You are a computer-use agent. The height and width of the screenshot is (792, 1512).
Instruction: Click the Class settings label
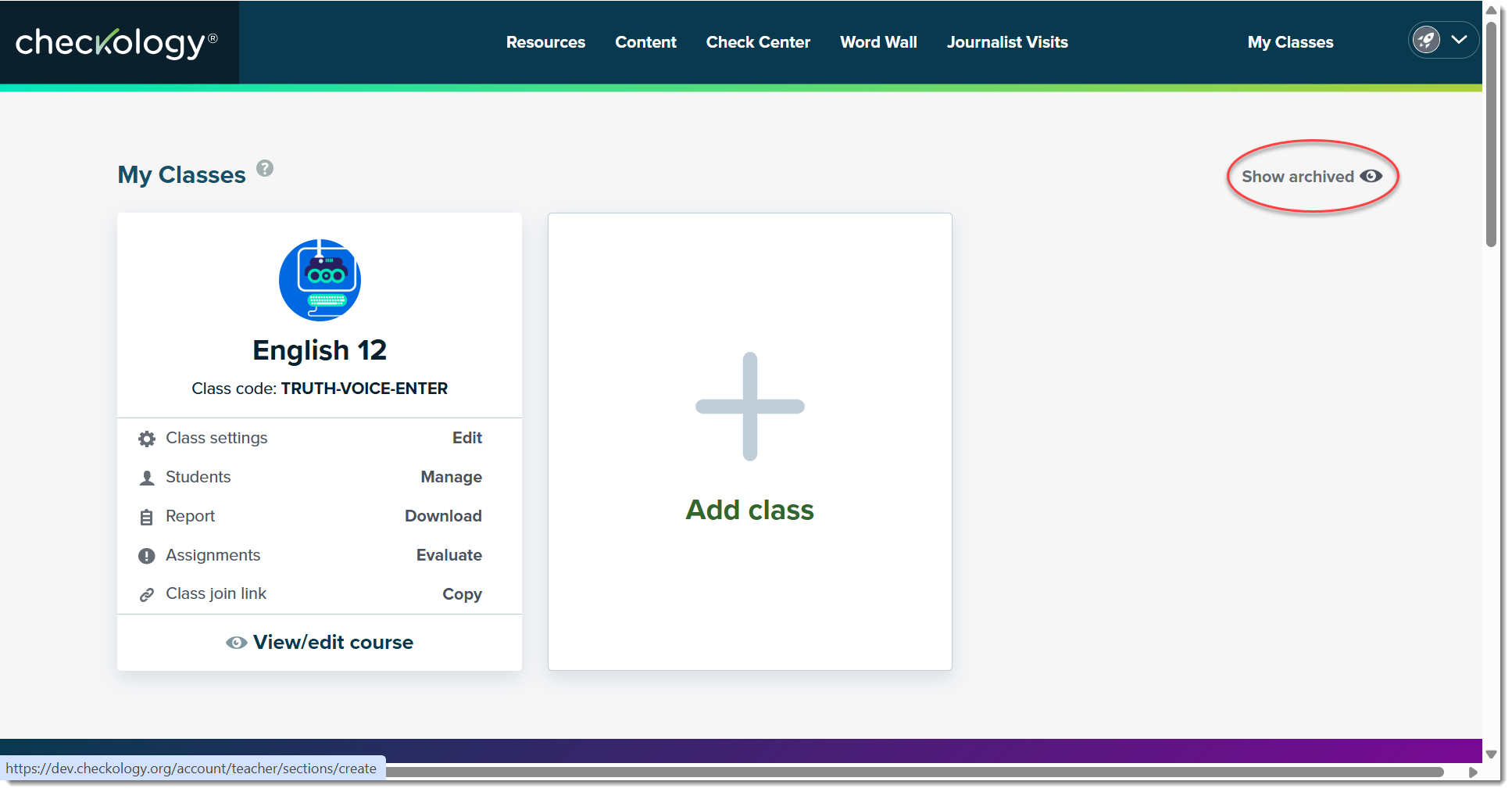pos(216,438)
